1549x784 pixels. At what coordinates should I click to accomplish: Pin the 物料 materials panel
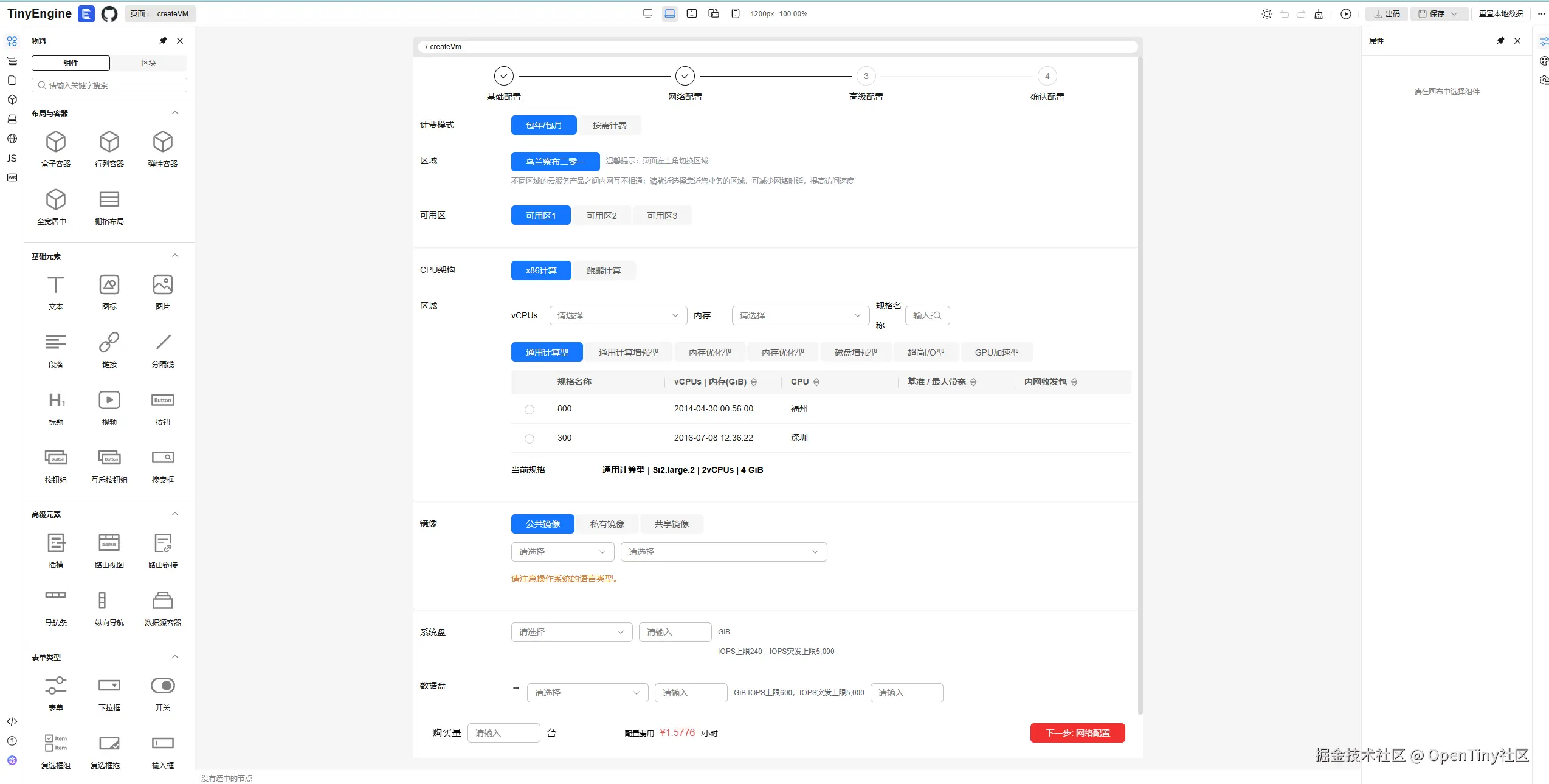pyautogui.click(x=163, y=41)
